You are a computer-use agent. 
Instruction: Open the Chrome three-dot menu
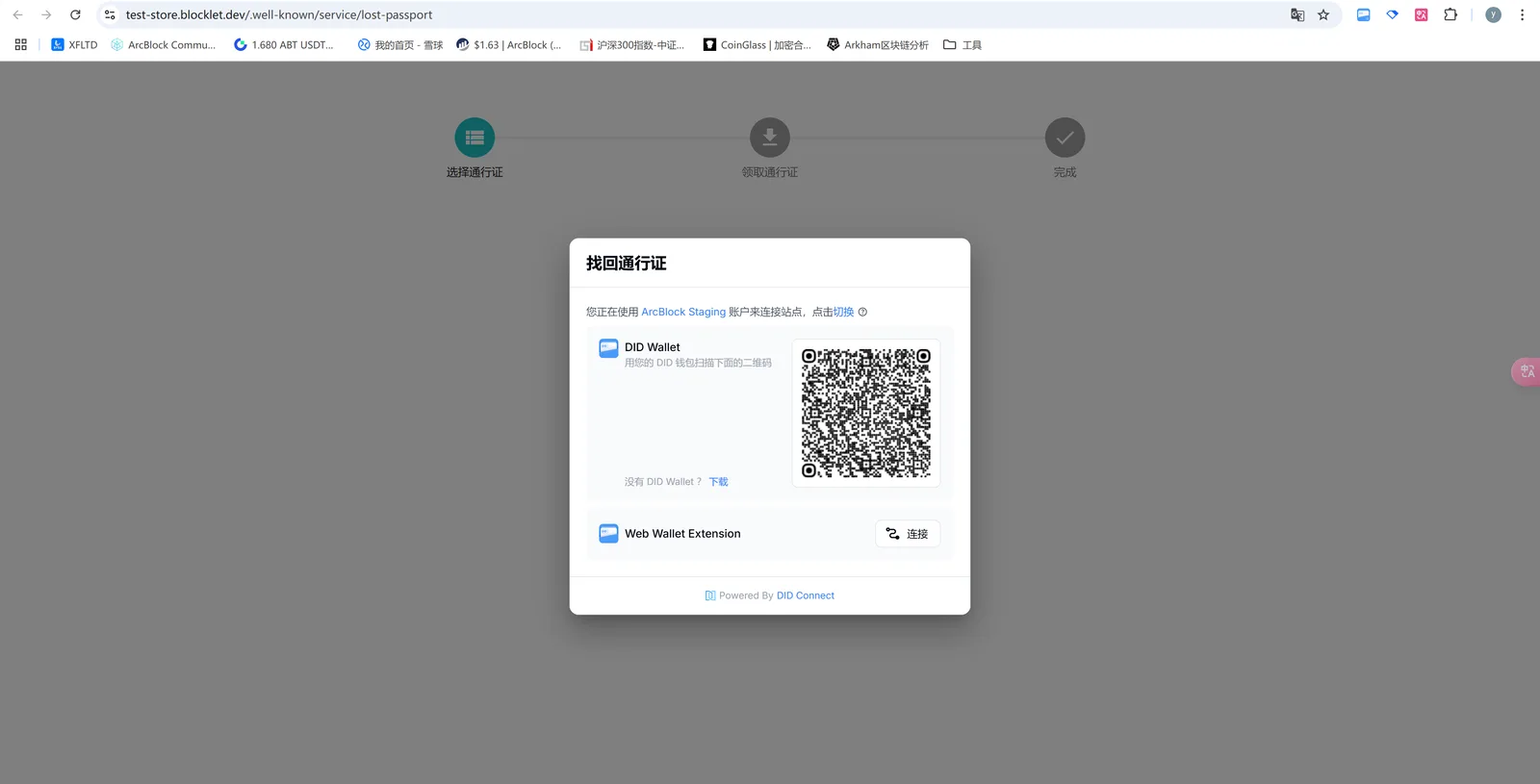(x=1522, y=14)
